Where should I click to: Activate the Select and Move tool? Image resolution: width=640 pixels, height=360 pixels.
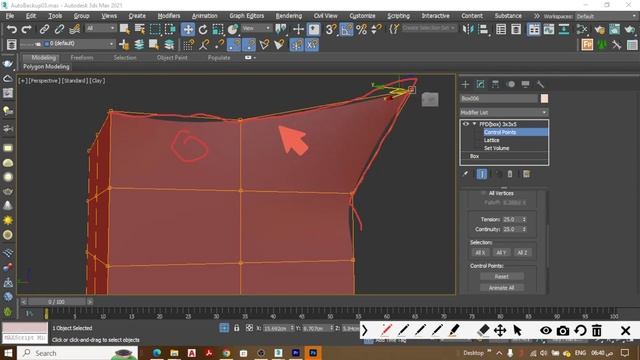[188, 29]
